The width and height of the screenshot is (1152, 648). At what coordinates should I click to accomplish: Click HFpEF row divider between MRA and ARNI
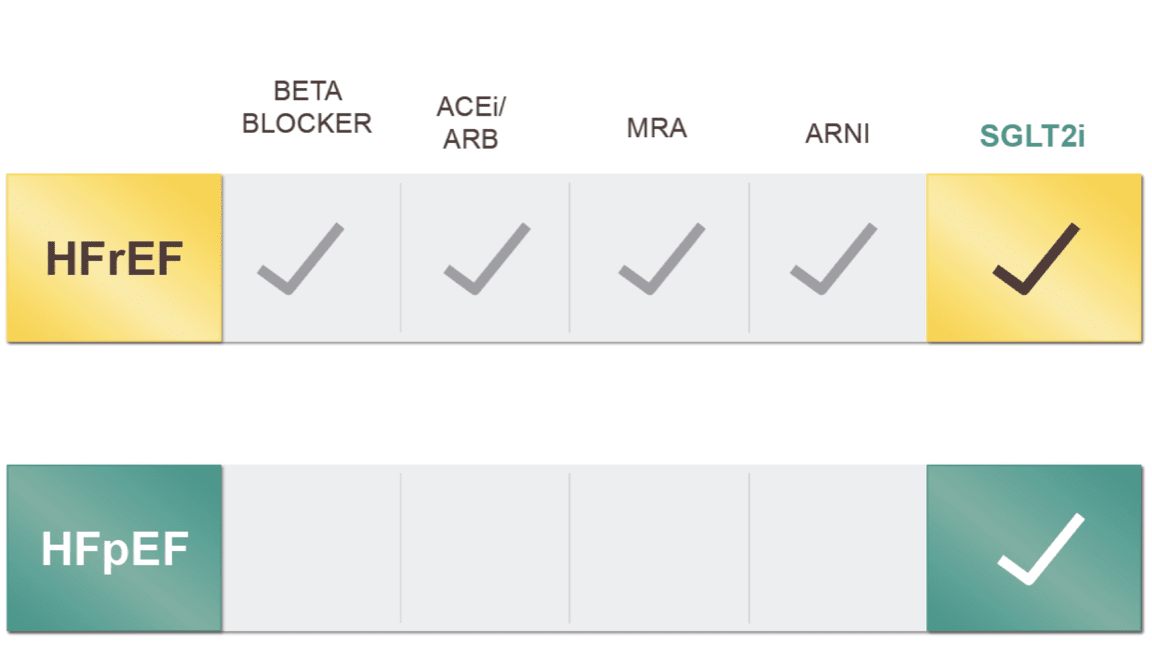click(749, 548)
